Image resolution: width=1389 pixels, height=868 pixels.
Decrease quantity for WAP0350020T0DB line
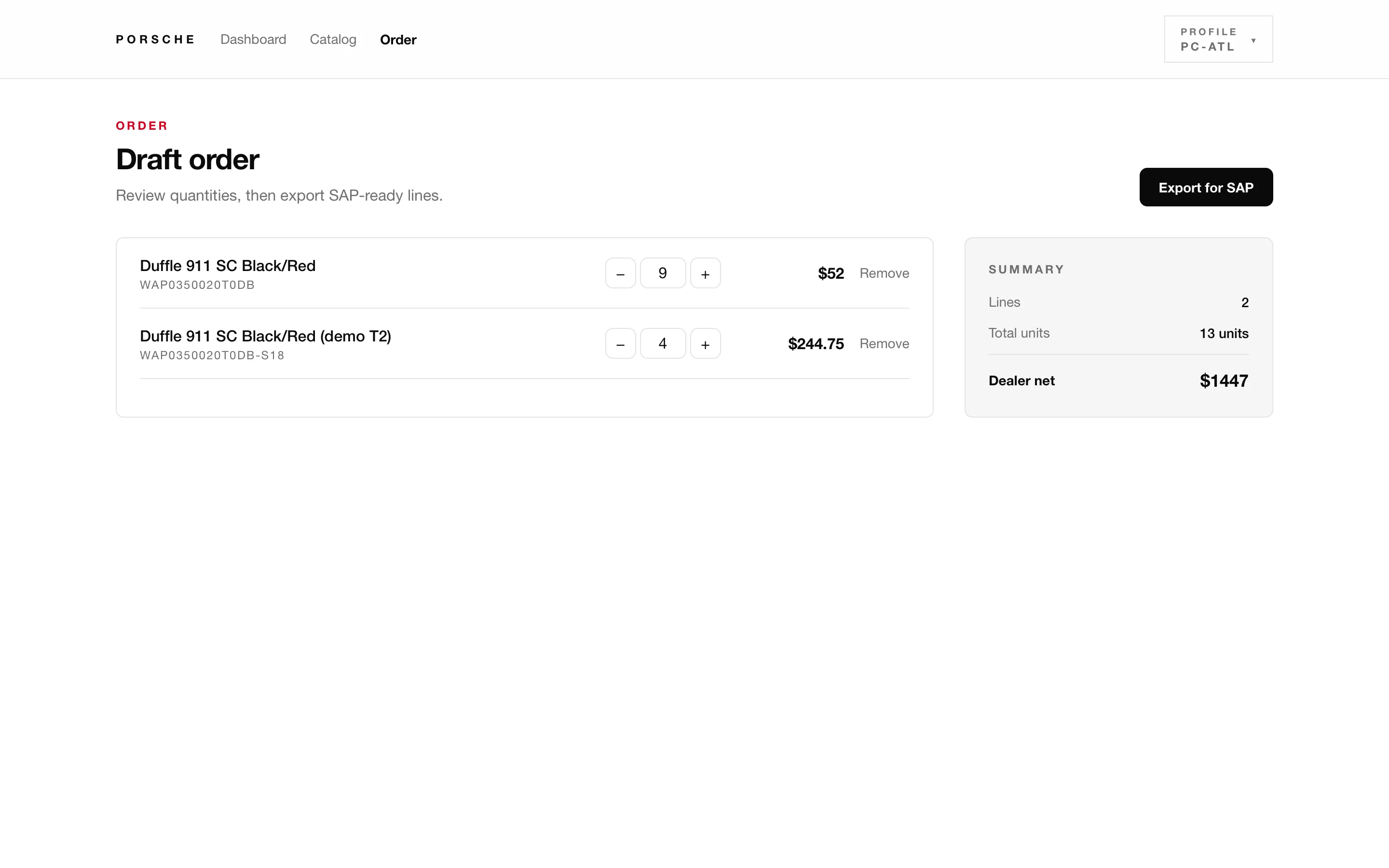click(x=620, y=273)
